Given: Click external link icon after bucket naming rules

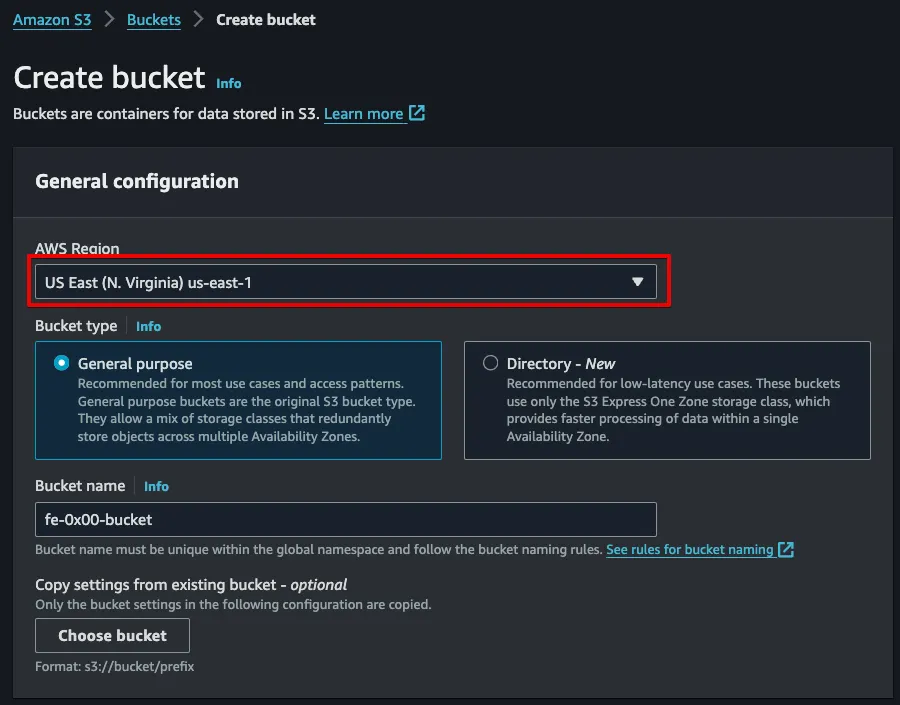Looking at the screenshot, I should click(x=786, y=549).
